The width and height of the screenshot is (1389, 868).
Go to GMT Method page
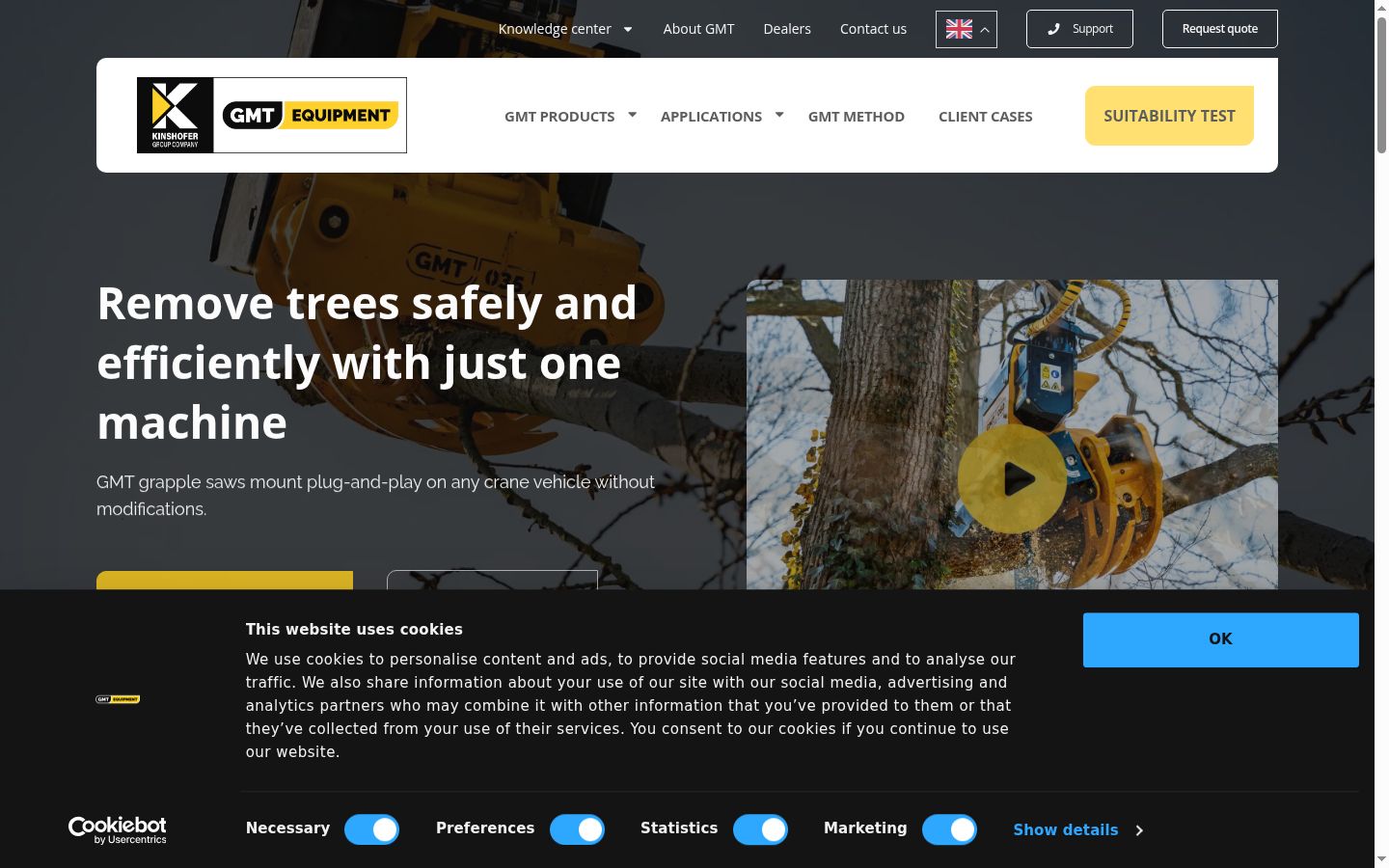click(857, 117)
